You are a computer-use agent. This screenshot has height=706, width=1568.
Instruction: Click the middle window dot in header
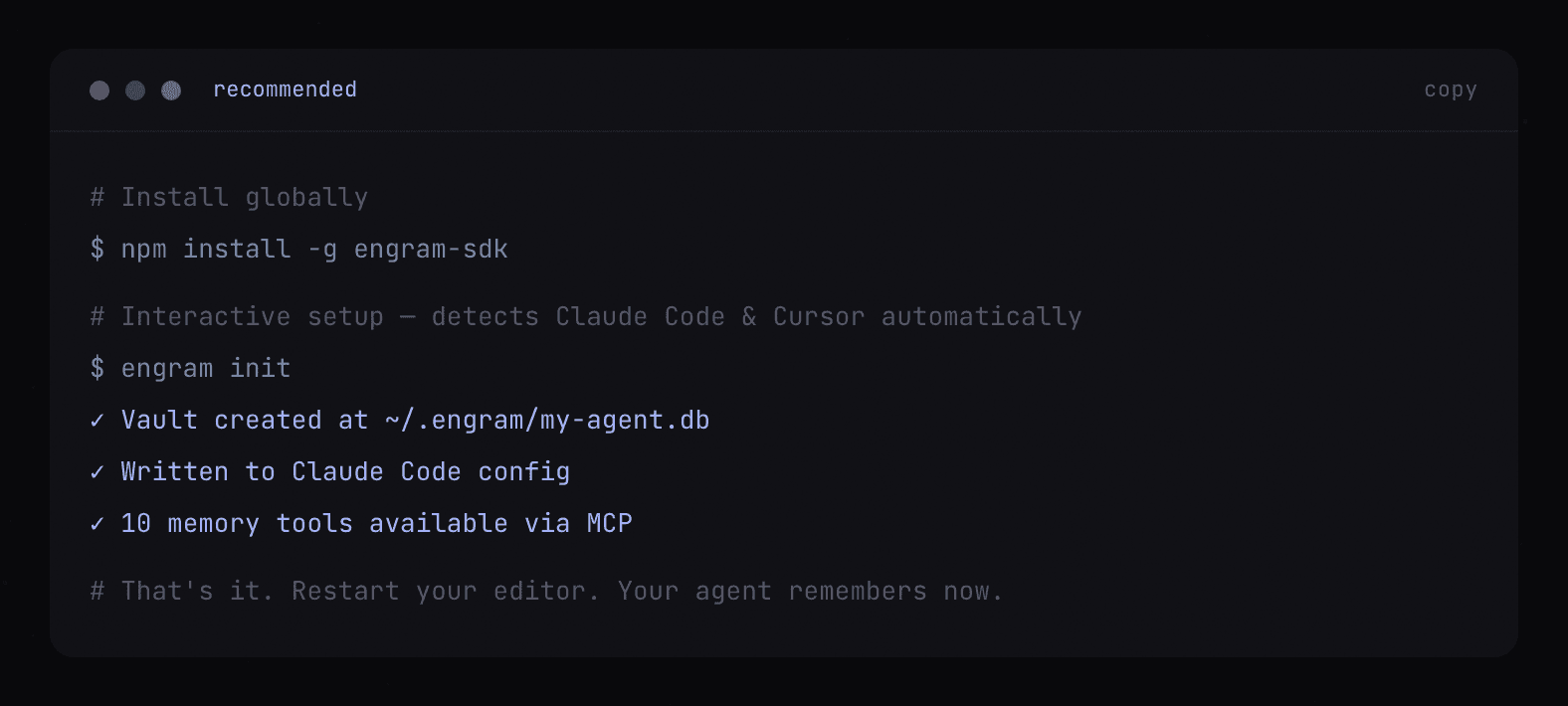135,90
